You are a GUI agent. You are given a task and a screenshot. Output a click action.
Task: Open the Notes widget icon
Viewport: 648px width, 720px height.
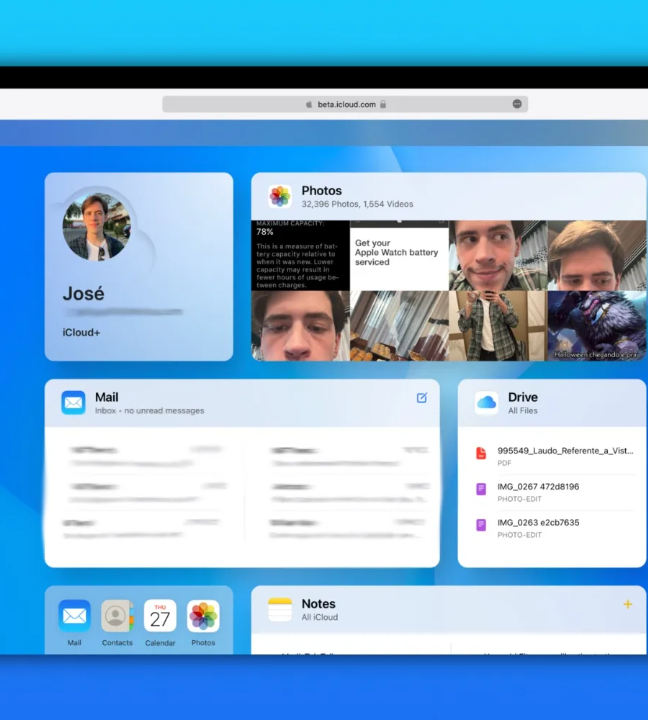click(280, 609)
